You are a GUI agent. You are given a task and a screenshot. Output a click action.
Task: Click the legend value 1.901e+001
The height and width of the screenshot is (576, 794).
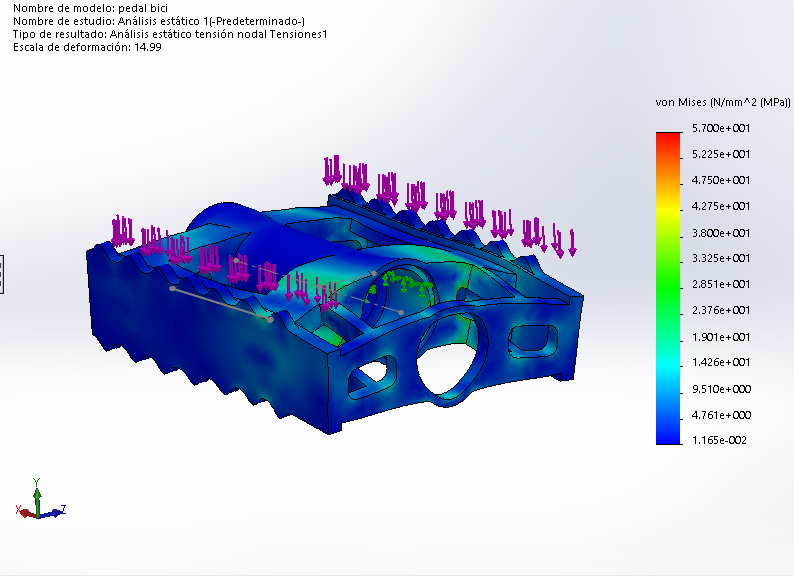(721, 337)
